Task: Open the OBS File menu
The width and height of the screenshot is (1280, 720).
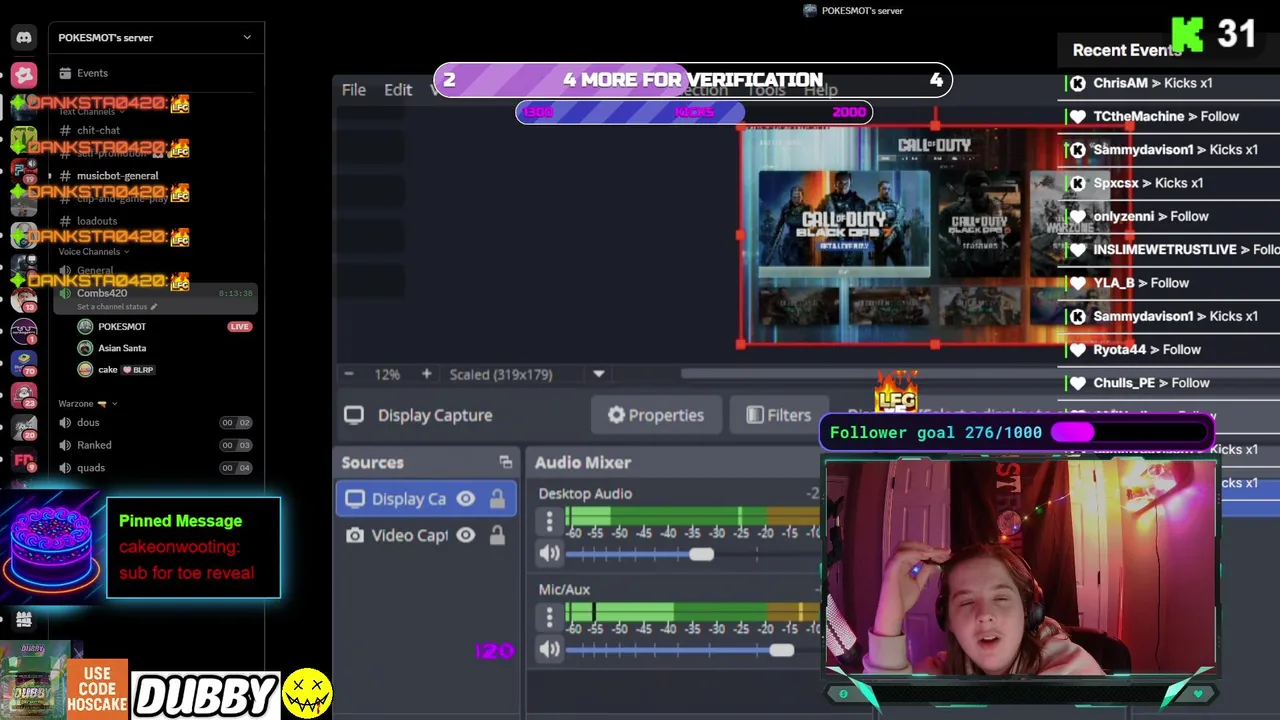Action: point(354,90)
